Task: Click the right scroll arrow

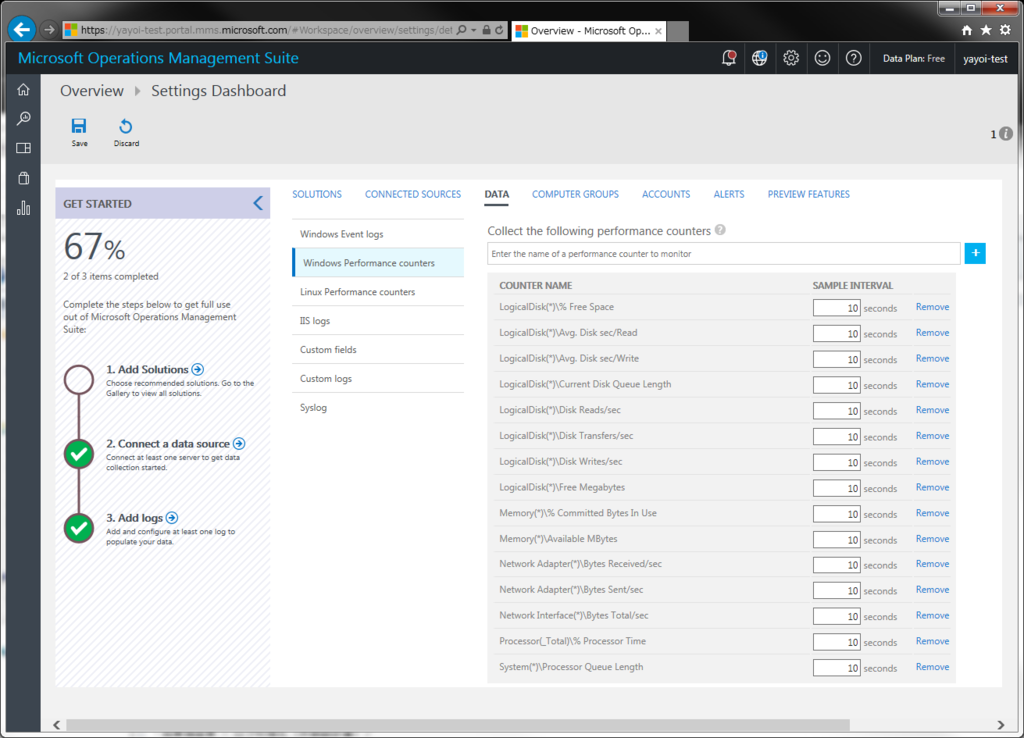Action: pyautogui.click(x=1000, y=725)
